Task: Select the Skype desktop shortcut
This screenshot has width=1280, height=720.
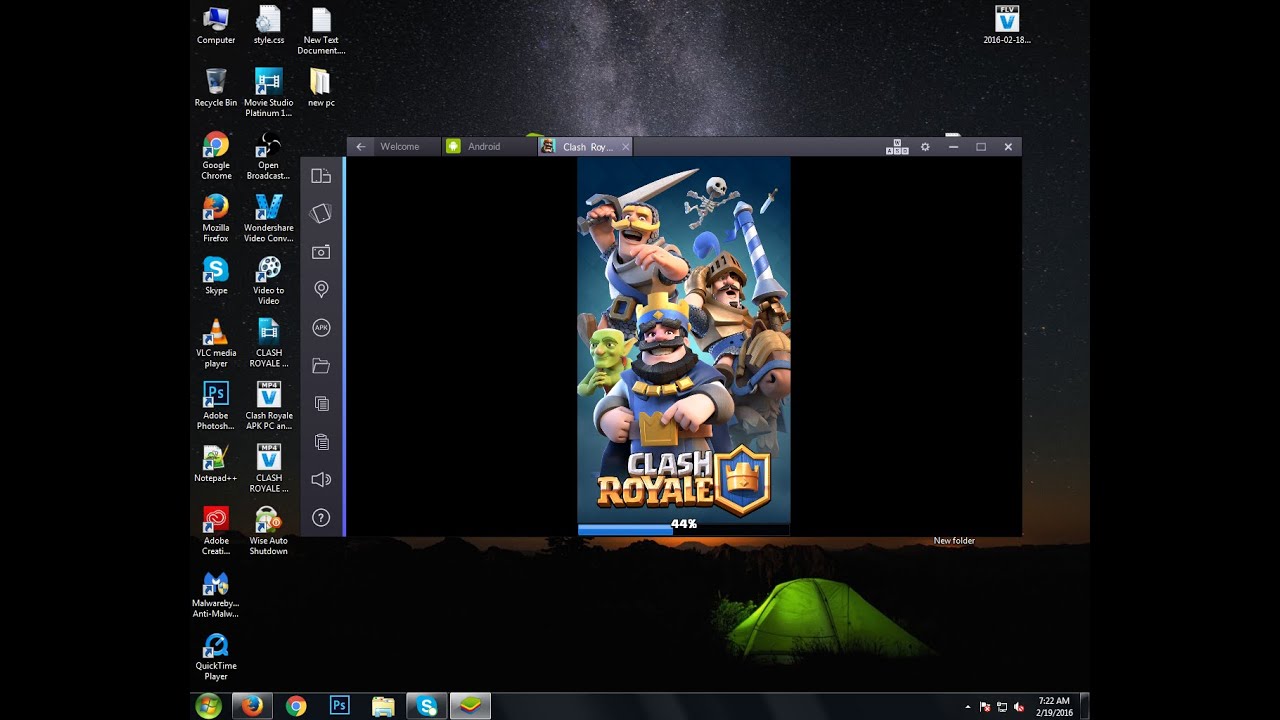Action: [x=216, y=275]
